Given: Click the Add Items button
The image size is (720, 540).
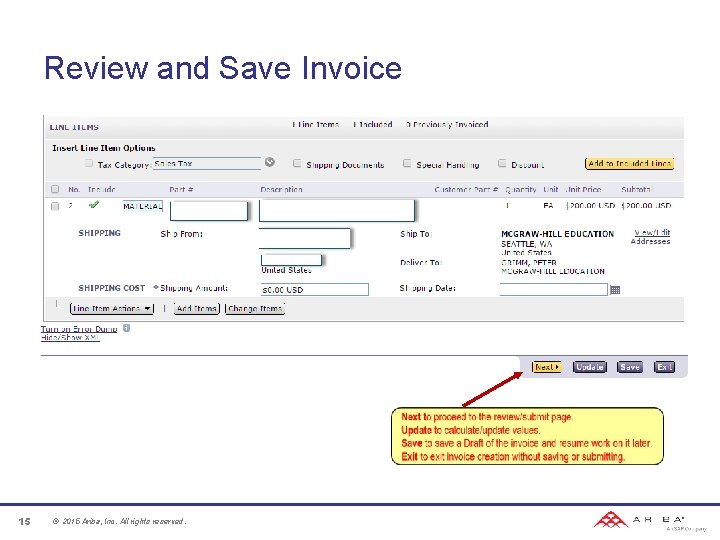Looking at the screenshot, I should coord(197,308).
